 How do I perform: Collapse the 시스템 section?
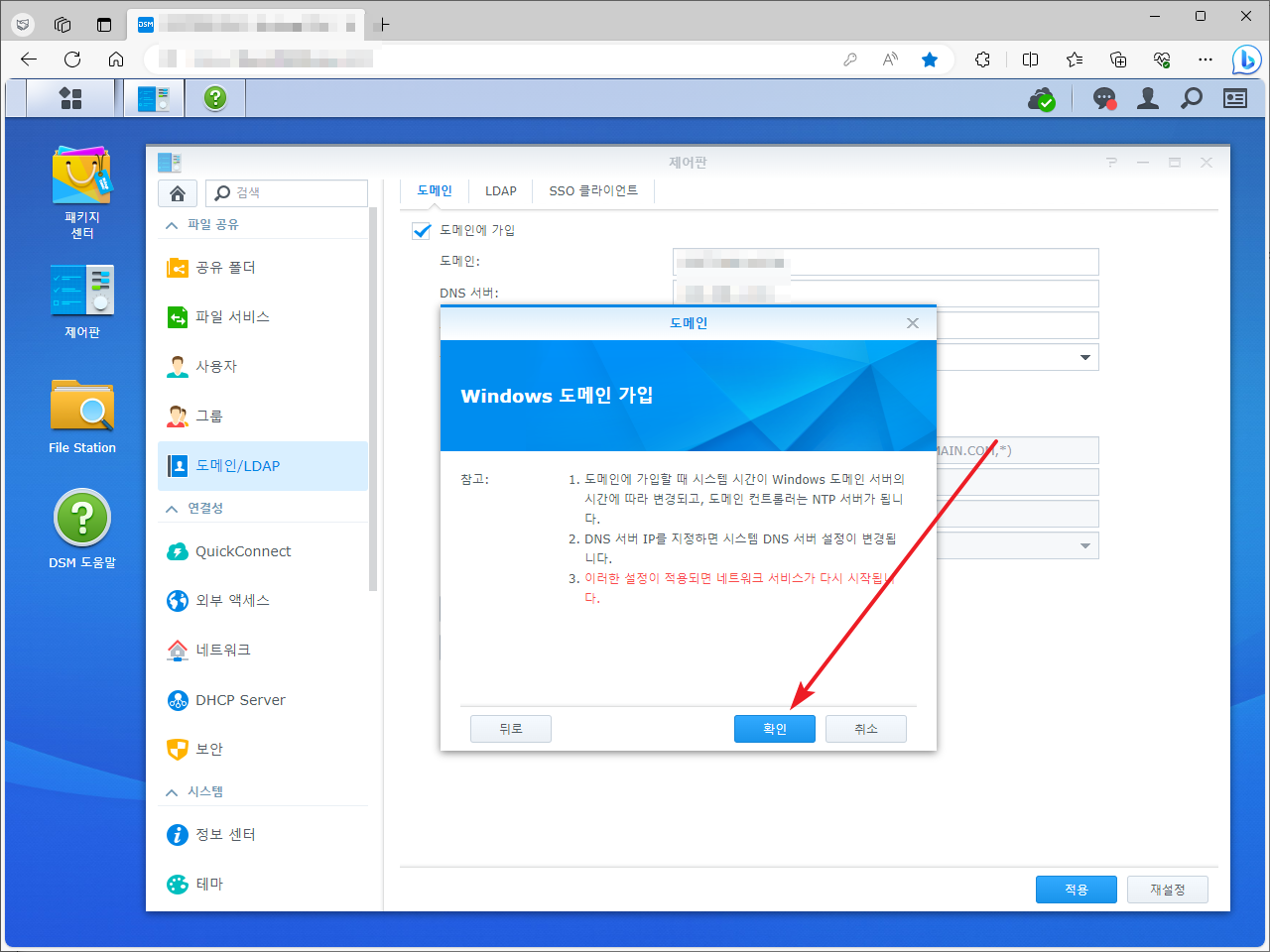pos(172,792)
